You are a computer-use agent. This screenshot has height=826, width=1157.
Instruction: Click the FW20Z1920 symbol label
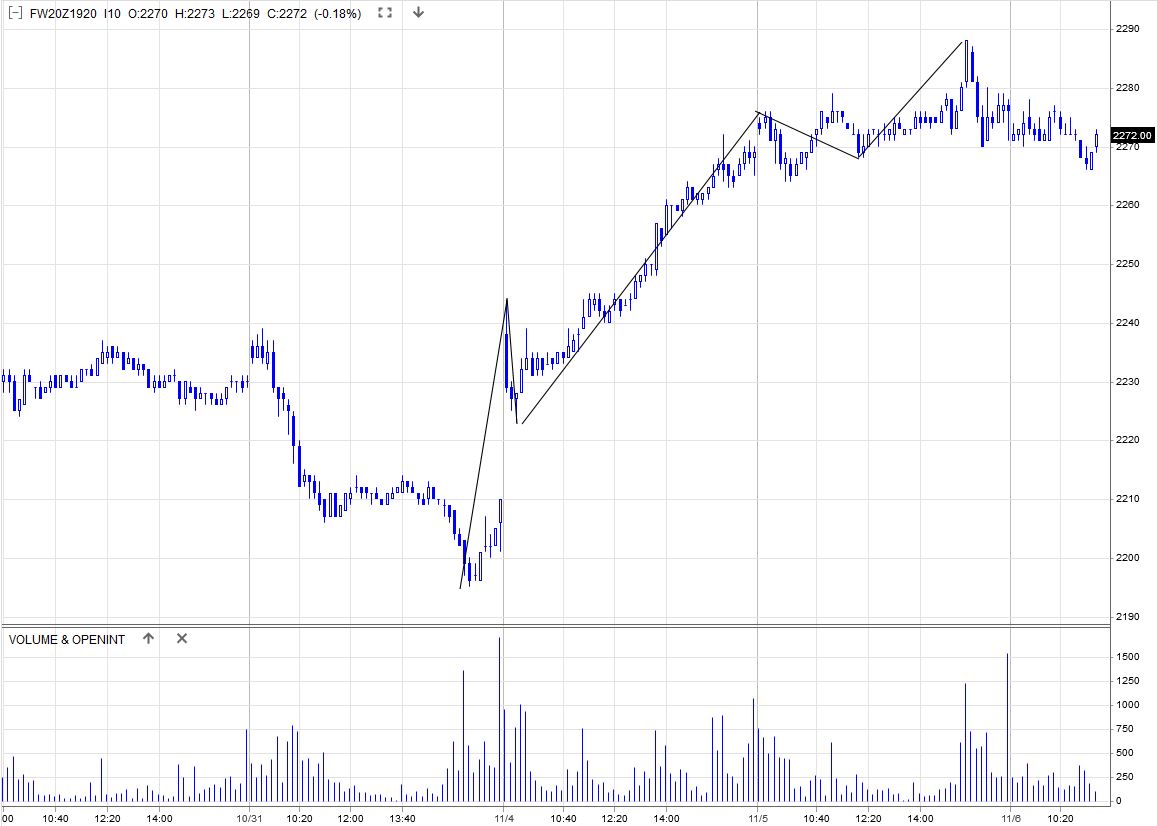(63, 13)
